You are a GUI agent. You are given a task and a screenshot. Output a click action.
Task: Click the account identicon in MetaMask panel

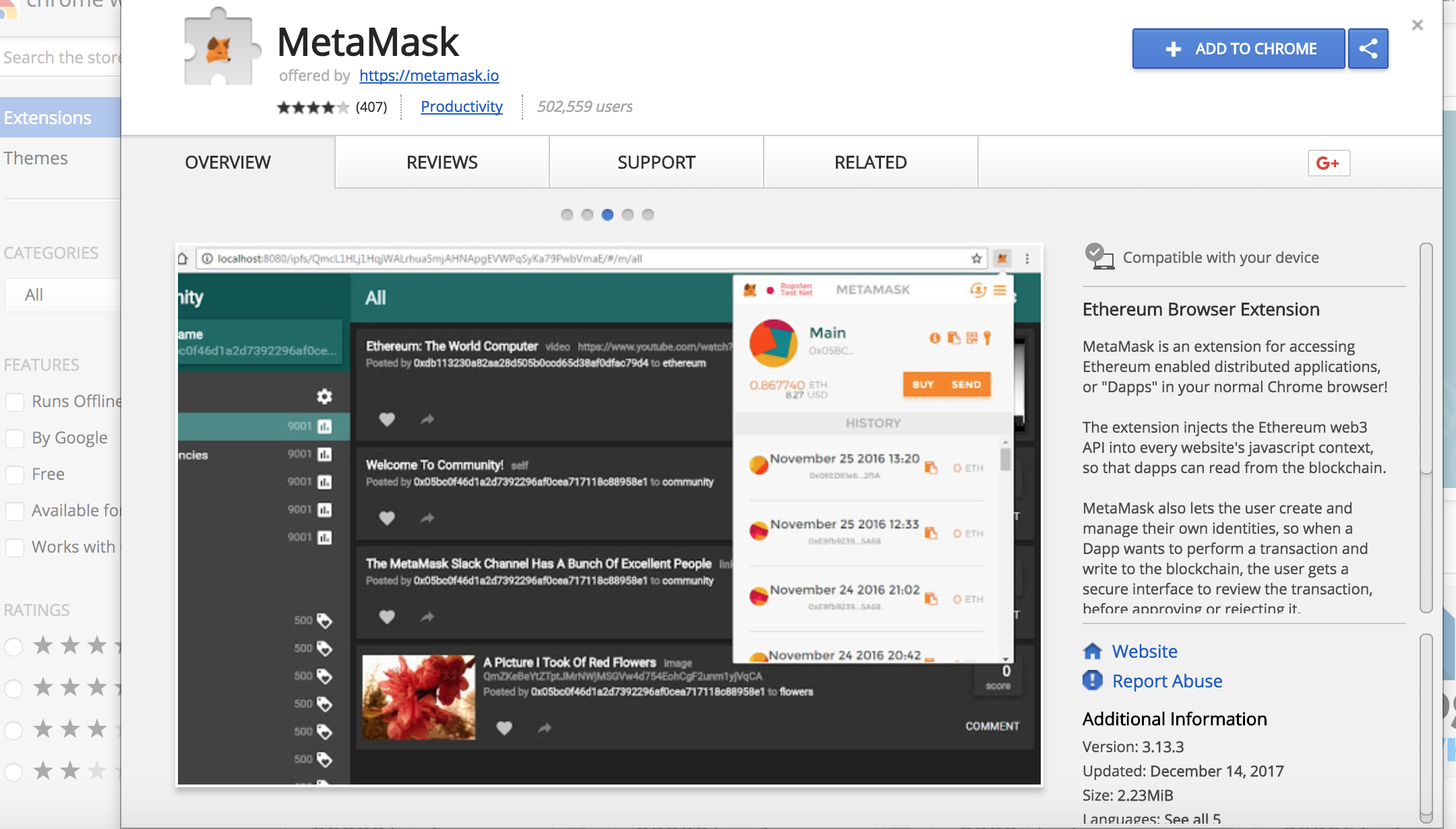pyautogui.click(x=775, y=345)
